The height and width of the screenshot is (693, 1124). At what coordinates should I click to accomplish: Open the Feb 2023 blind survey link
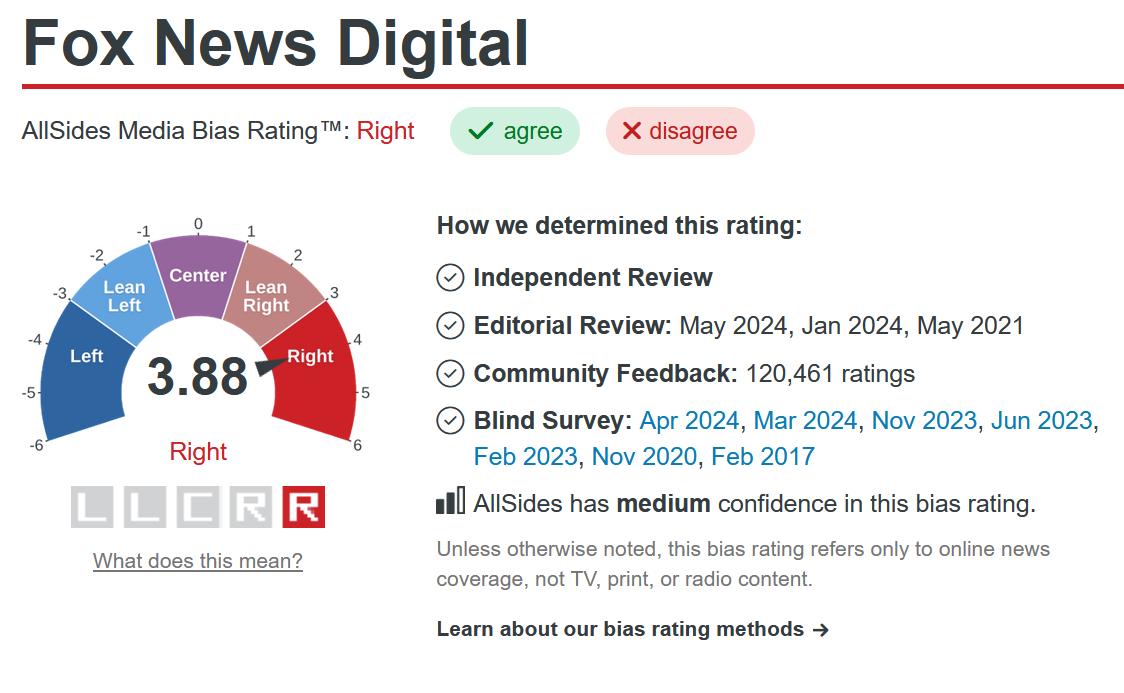pyautogui.click(x=525, y=457)
